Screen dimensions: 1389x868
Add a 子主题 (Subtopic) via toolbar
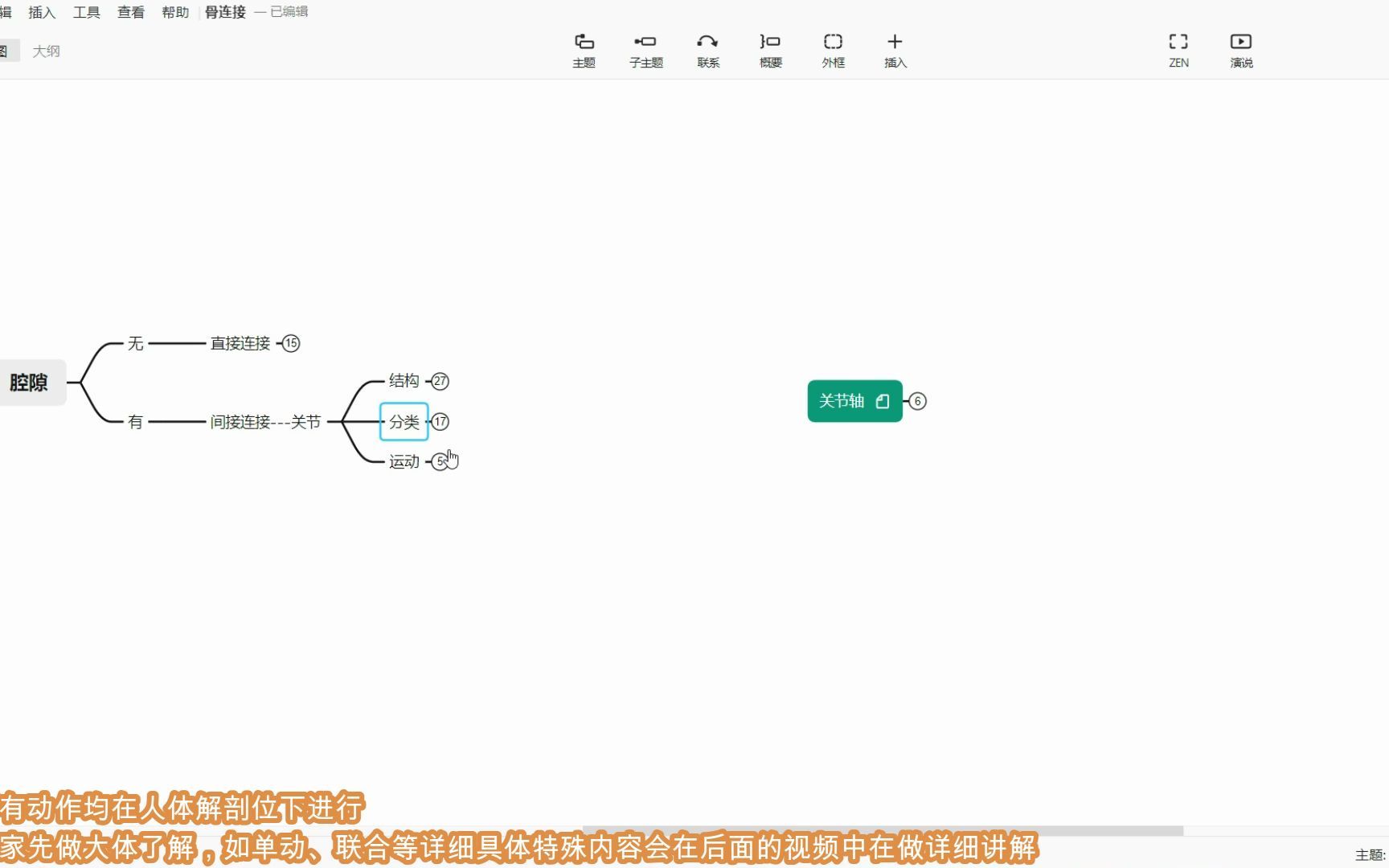pyautogui.click(x=645, y=50)
